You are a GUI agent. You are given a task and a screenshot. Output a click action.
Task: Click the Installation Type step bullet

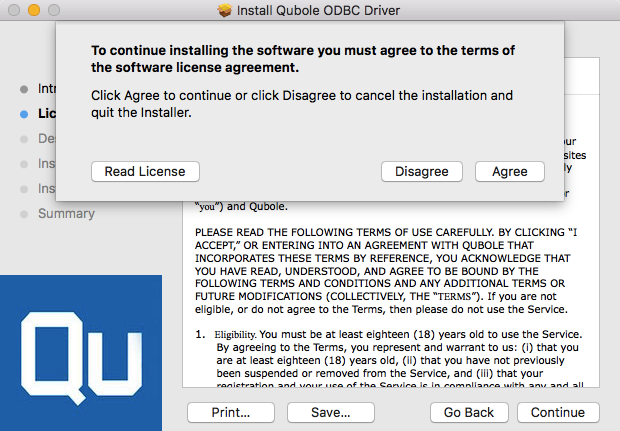tap(24, 164)
